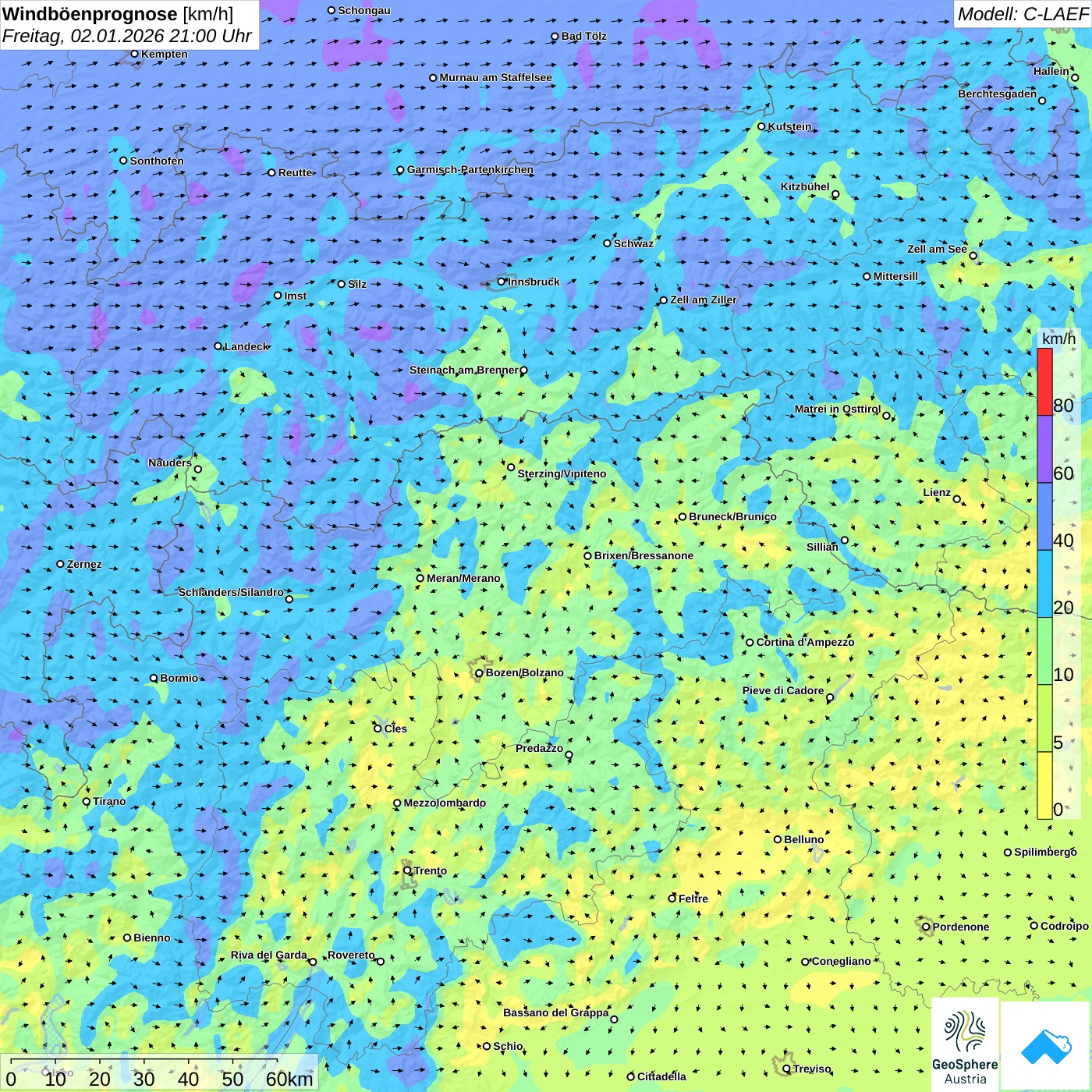Click the Riva del Garda label
The width and height of the screenshot is (1092, 1092).
tap(269, 955)
